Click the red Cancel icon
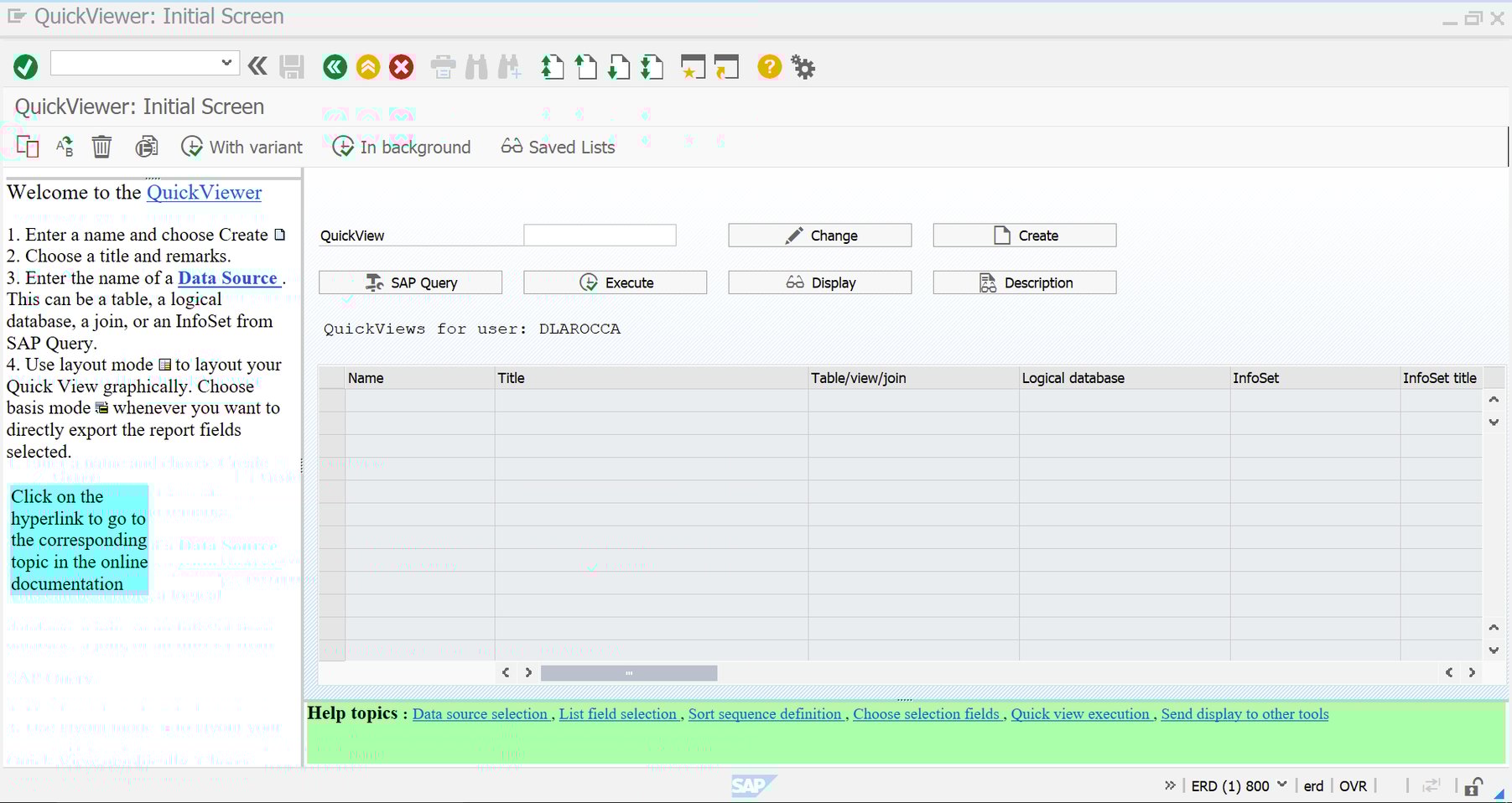Image resolution: width=1512 pixels, height=803 pixels. (x=402, y=67)
